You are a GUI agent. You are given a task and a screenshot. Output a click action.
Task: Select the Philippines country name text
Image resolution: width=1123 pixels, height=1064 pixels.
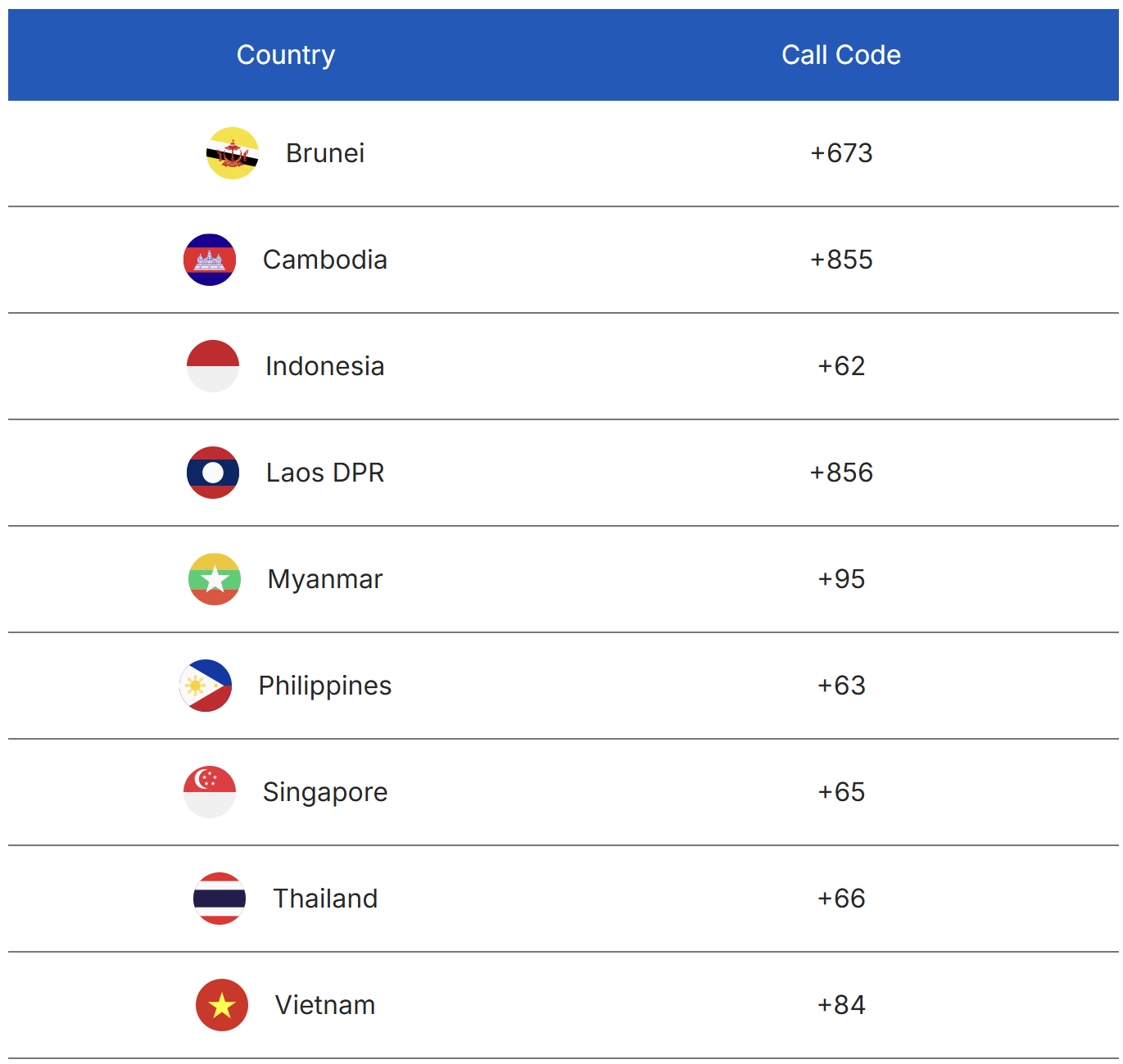(325, 686)
